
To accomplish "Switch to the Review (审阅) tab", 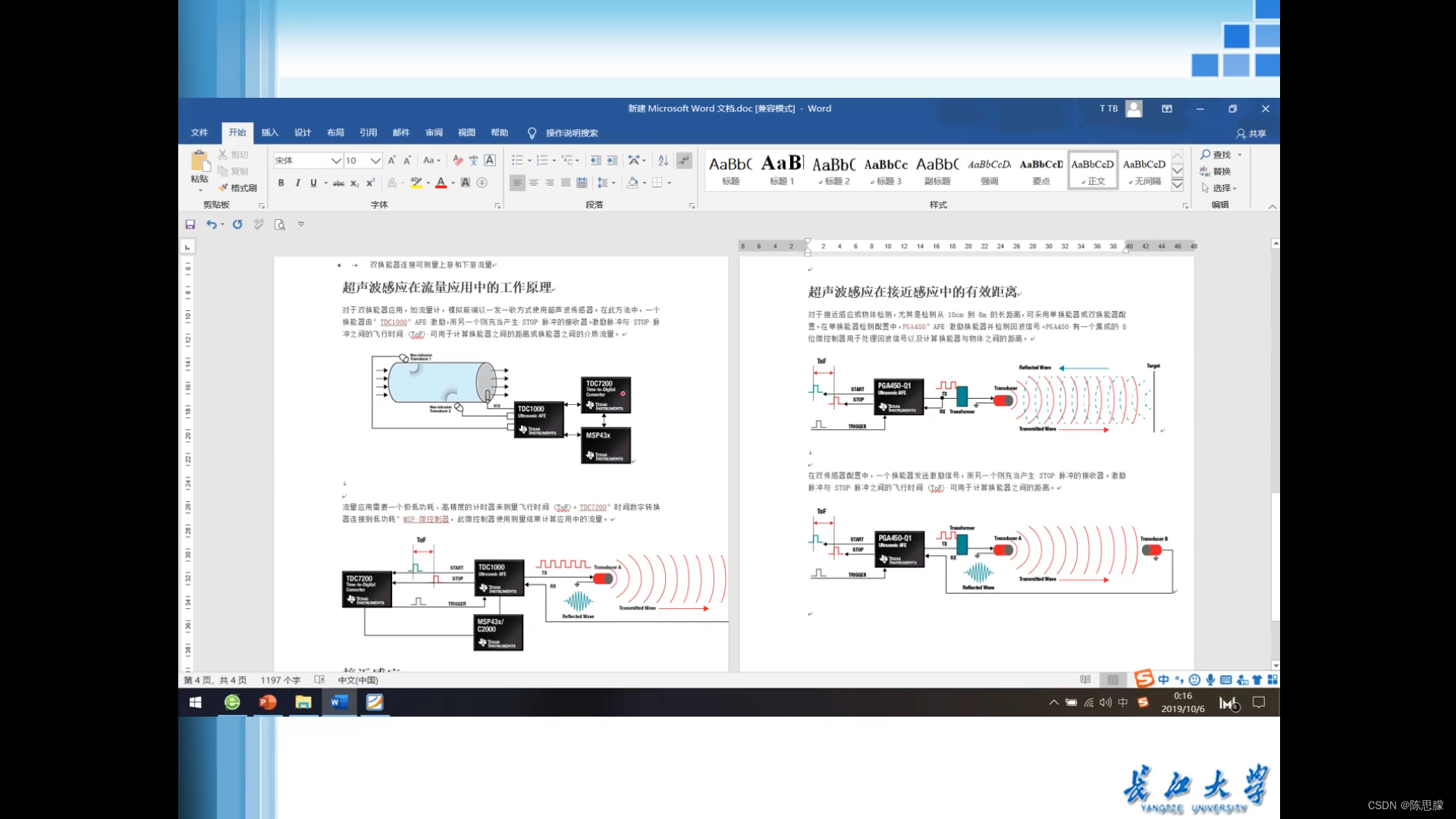I will pyautogui.click(x=434, y=133).
